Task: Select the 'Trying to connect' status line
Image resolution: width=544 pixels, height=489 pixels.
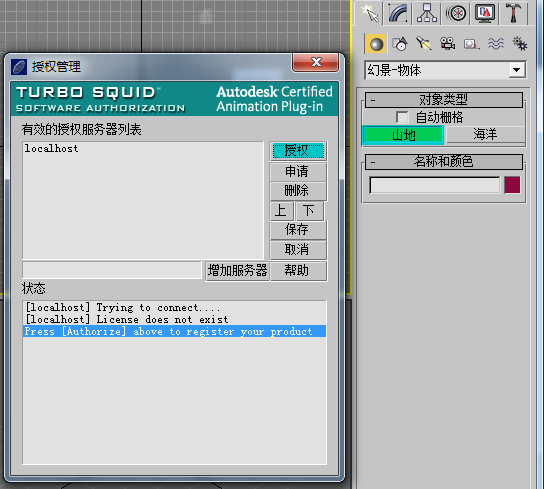Action: [x=175, y=307]
